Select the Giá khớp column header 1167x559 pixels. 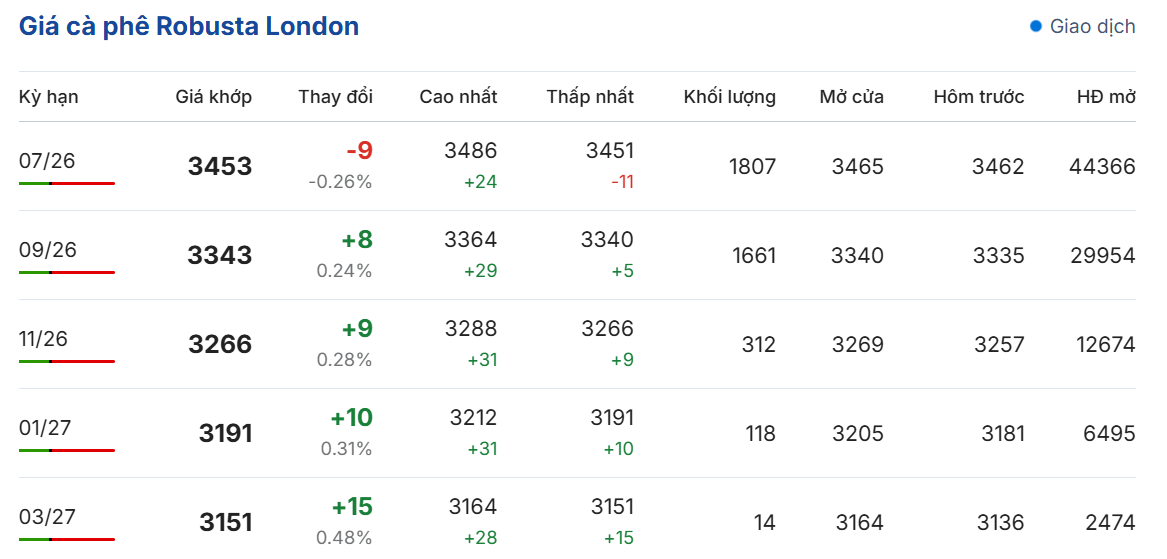214,97
